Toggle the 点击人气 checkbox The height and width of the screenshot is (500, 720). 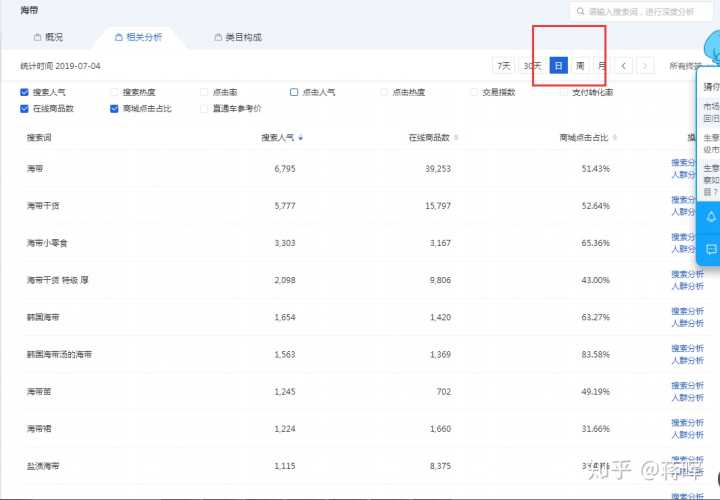pyautogui.click(x=295, y=92)
